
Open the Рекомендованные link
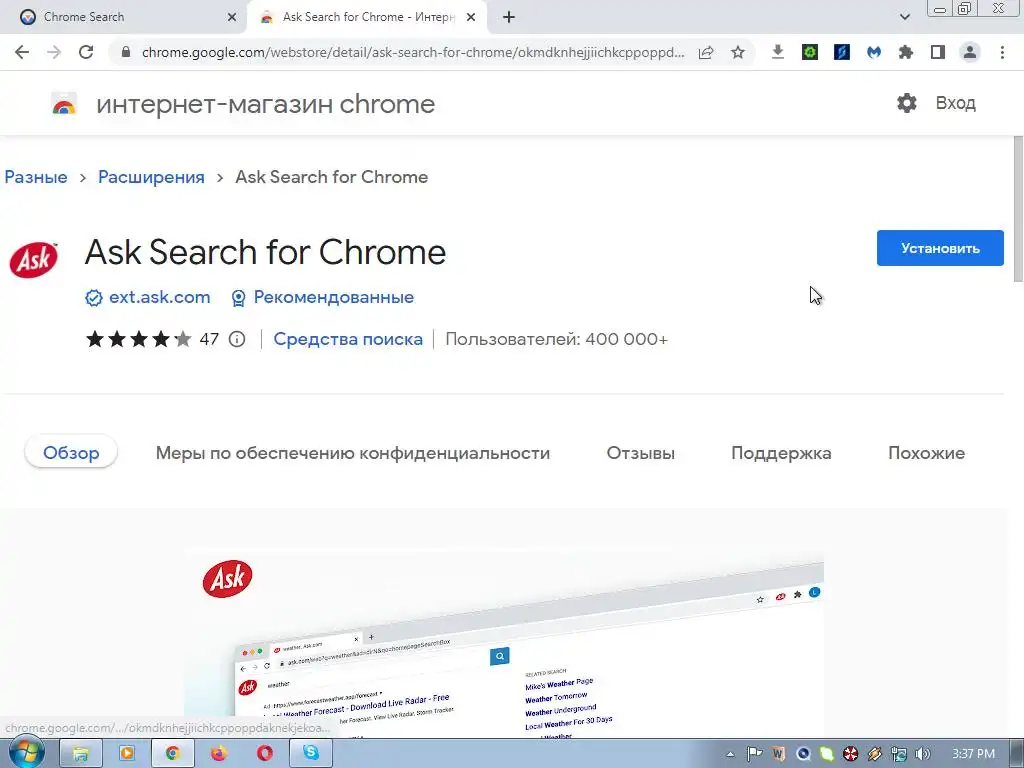point(334,297)
